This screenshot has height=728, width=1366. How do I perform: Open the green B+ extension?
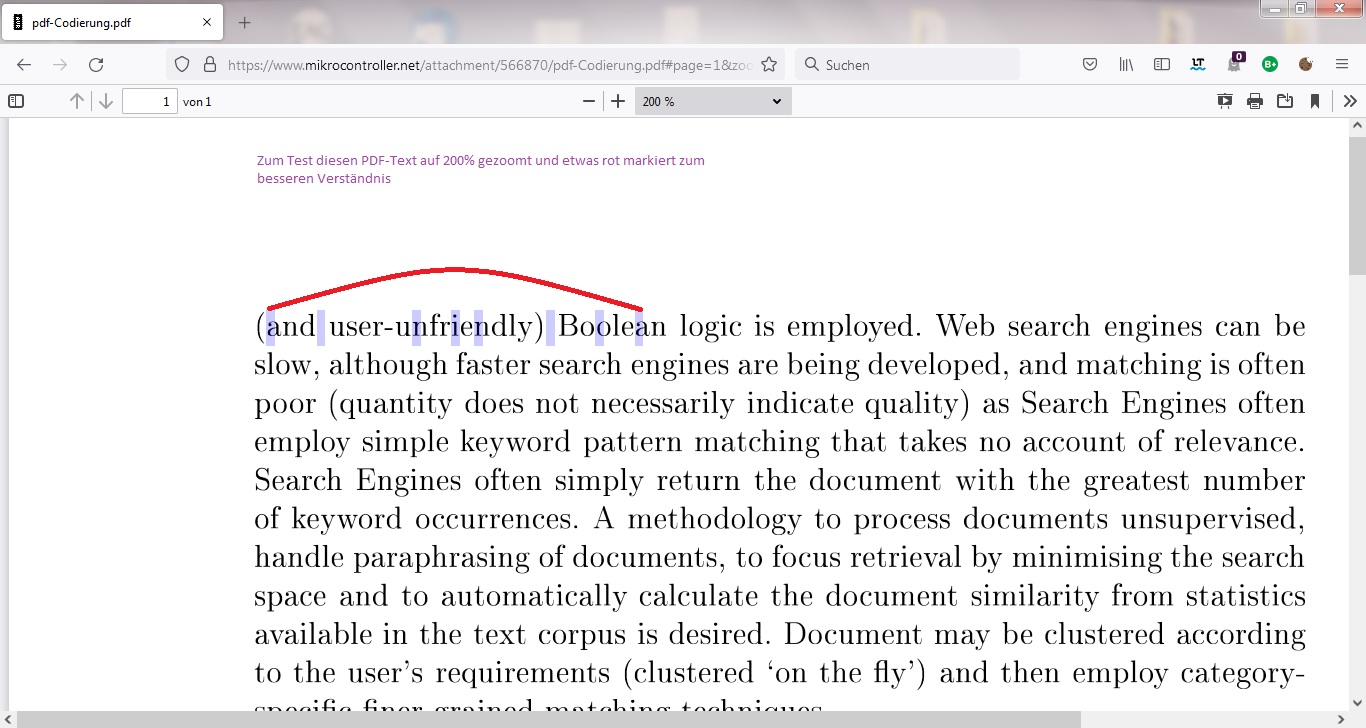click(x=1270, y=64)
